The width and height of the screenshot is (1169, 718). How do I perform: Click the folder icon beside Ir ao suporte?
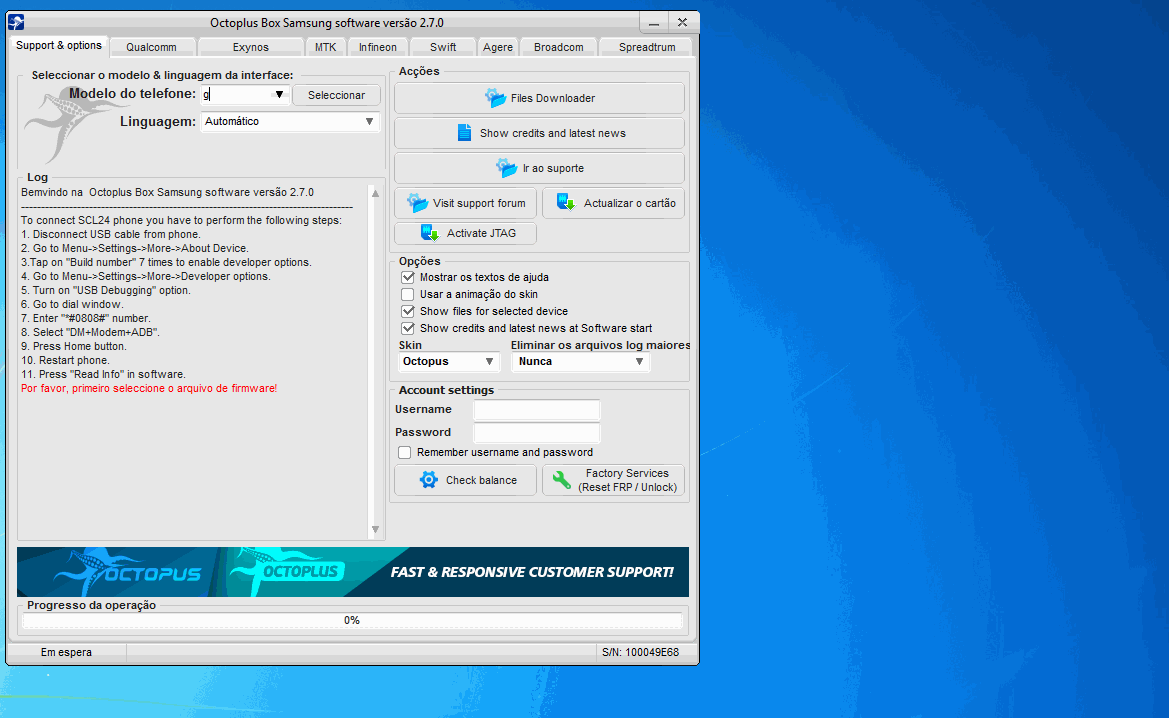pos(507,168)
